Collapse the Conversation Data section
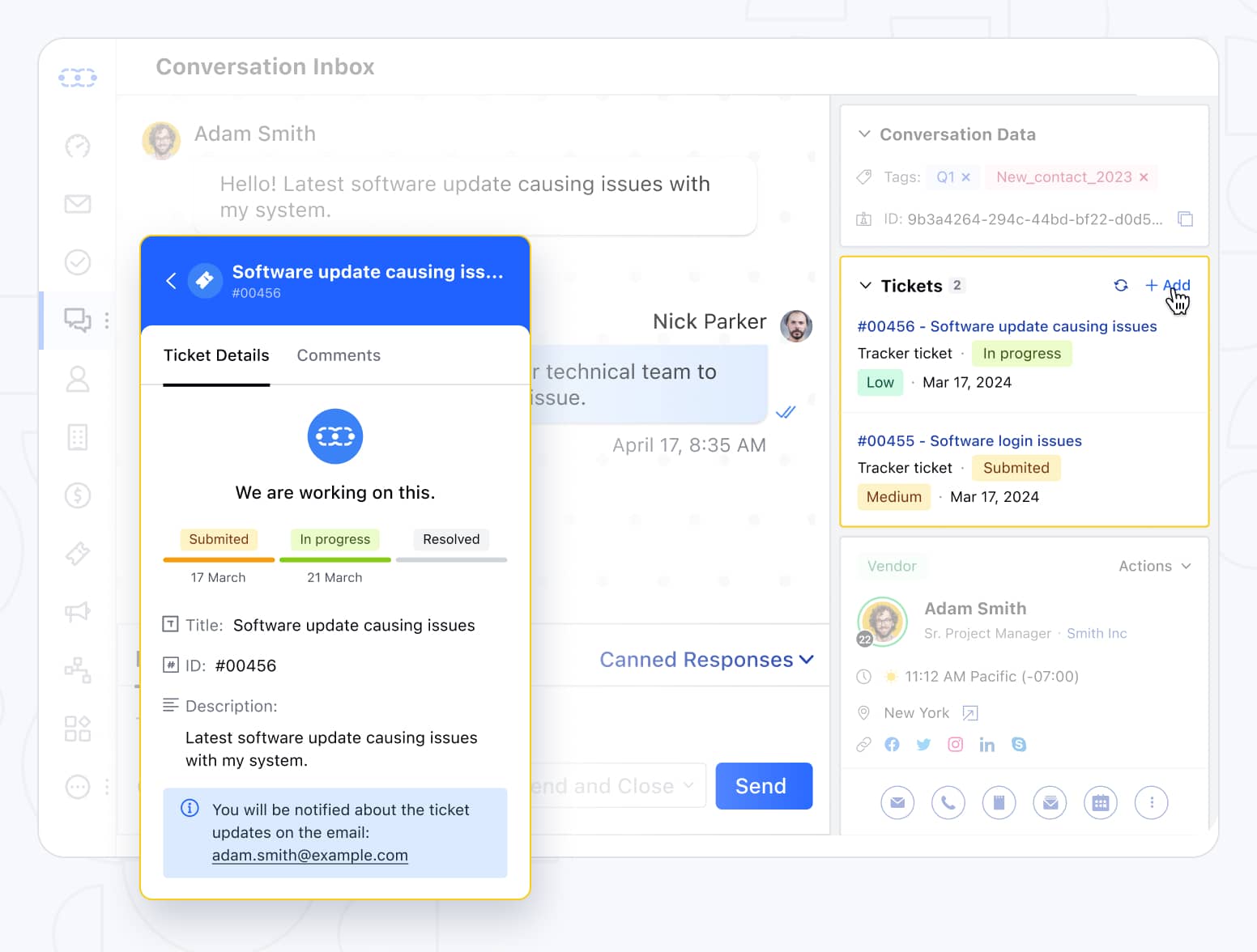The image size is (1257, 952). (x=864, y=134)
